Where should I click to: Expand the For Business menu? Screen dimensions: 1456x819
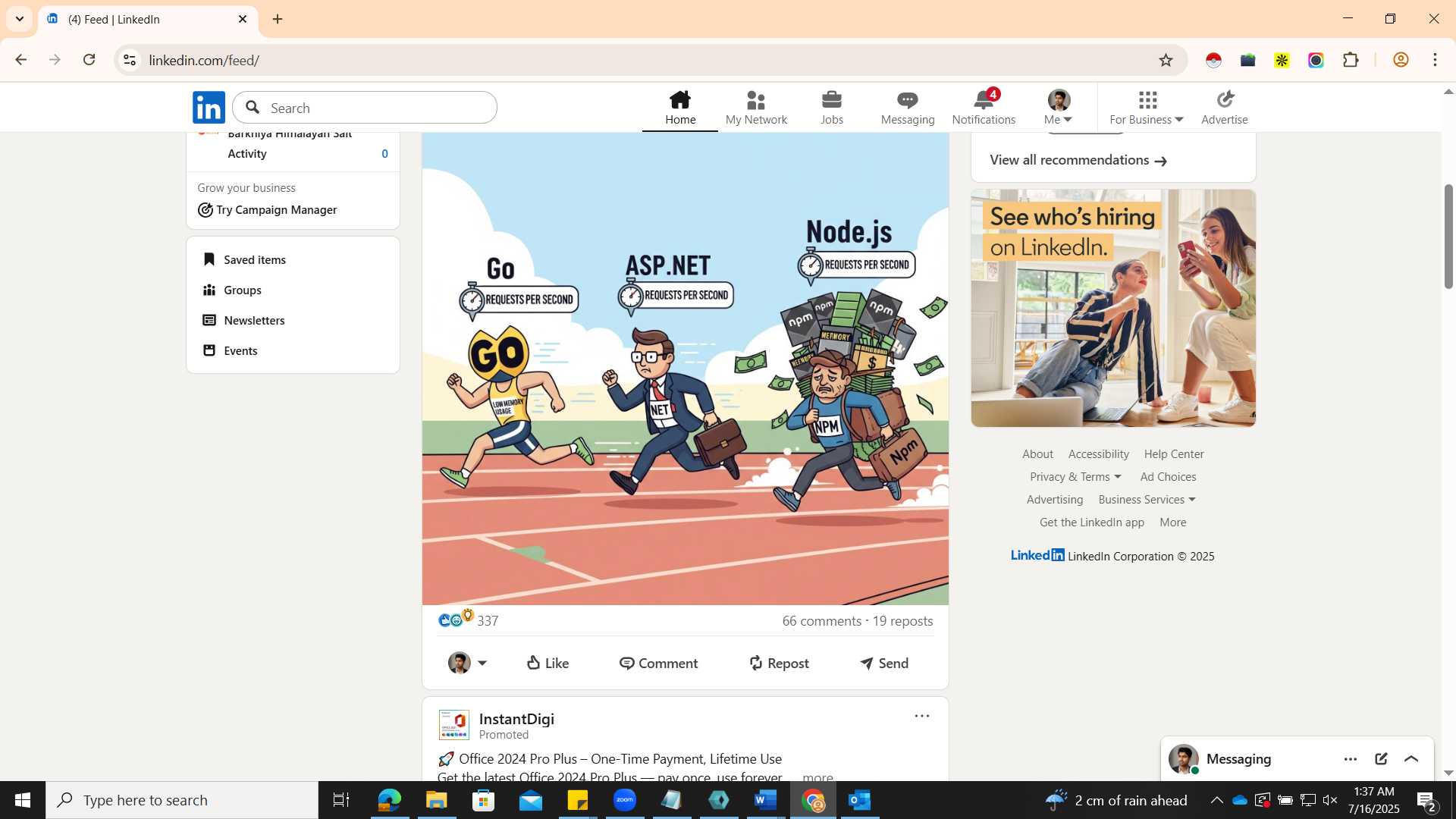tap(1147, 108)
